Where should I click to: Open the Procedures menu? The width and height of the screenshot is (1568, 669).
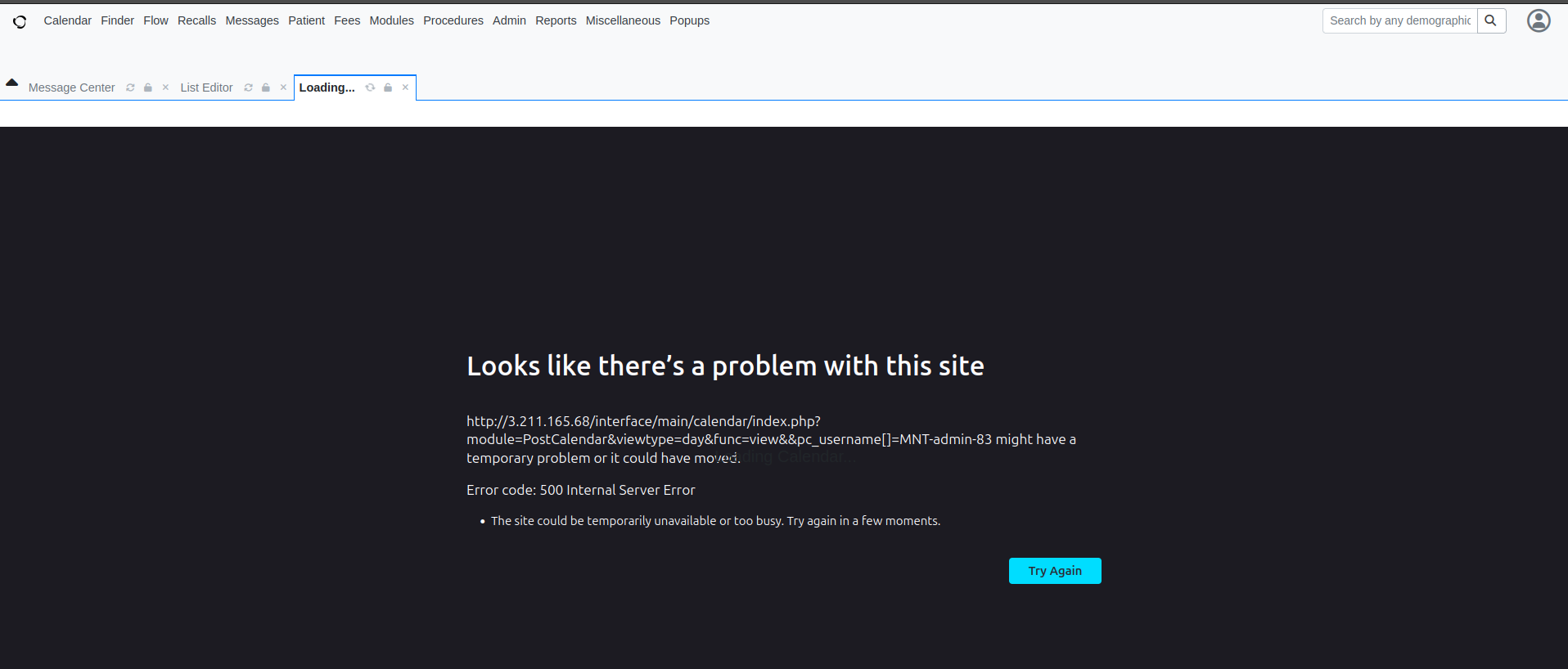[x=453, y=20]
